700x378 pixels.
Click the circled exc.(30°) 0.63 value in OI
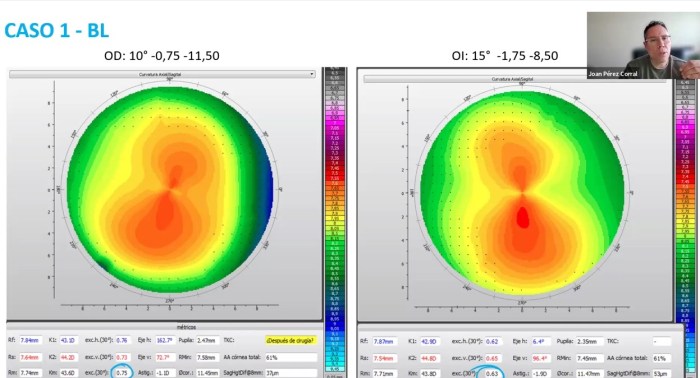[492, 374]
